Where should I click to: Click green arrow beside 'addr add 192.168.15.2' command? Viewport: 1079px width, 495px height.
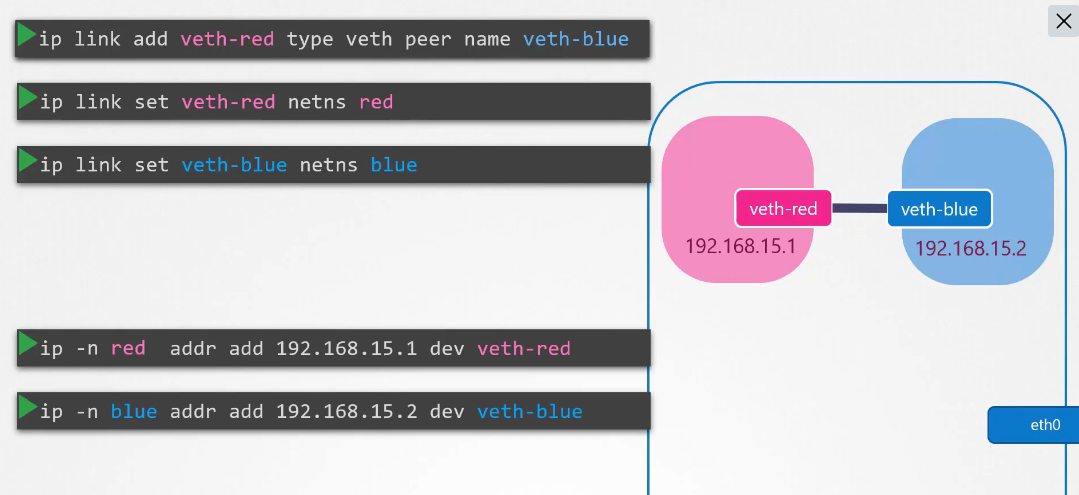27,408
